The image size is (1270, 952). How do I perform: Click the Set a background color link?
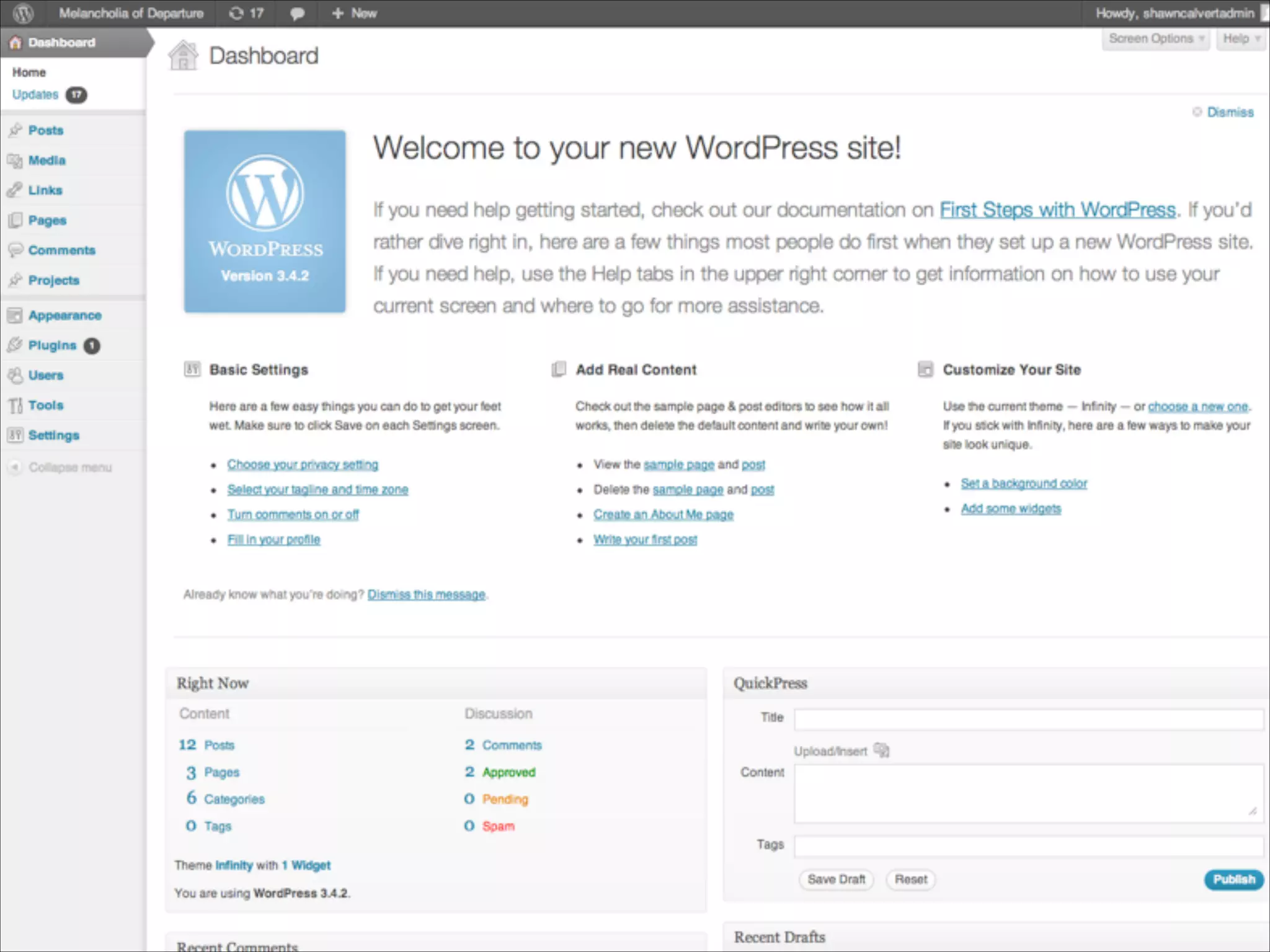click(1024, 483)
